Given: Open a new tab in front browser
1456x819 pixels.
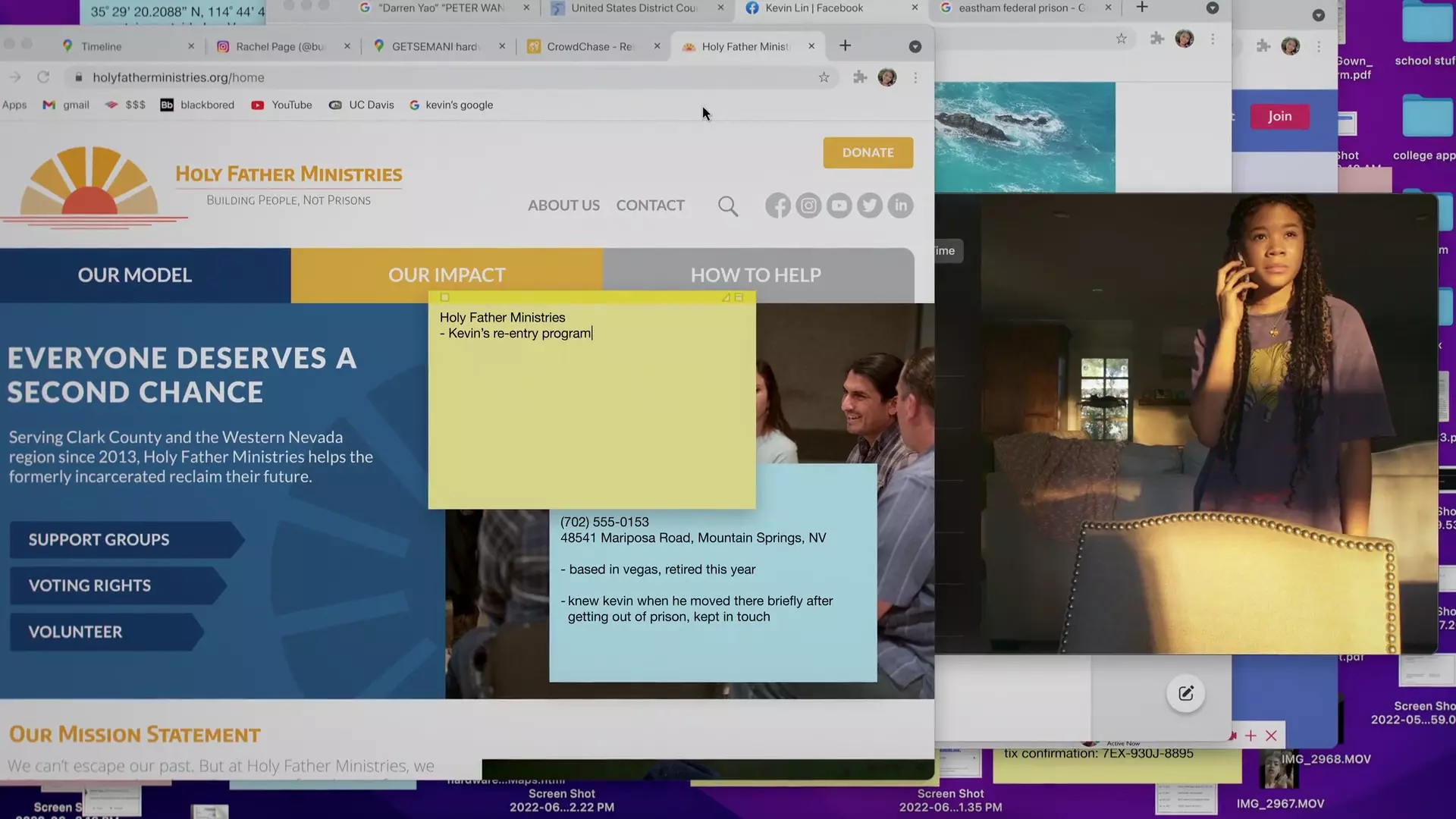Looking at the screenshot, I should click(x=845, y=46).
